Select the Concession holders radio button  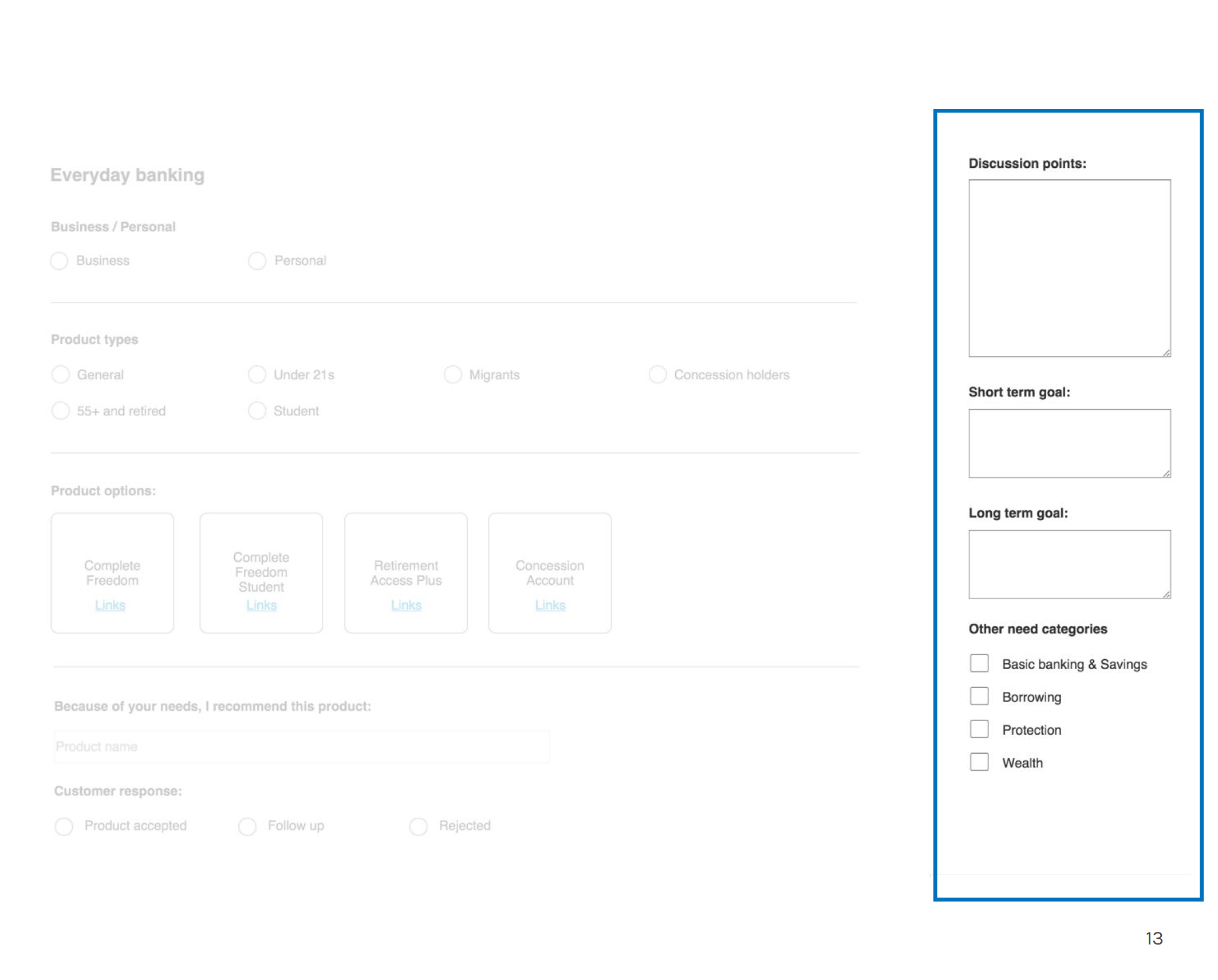point(657,375)
